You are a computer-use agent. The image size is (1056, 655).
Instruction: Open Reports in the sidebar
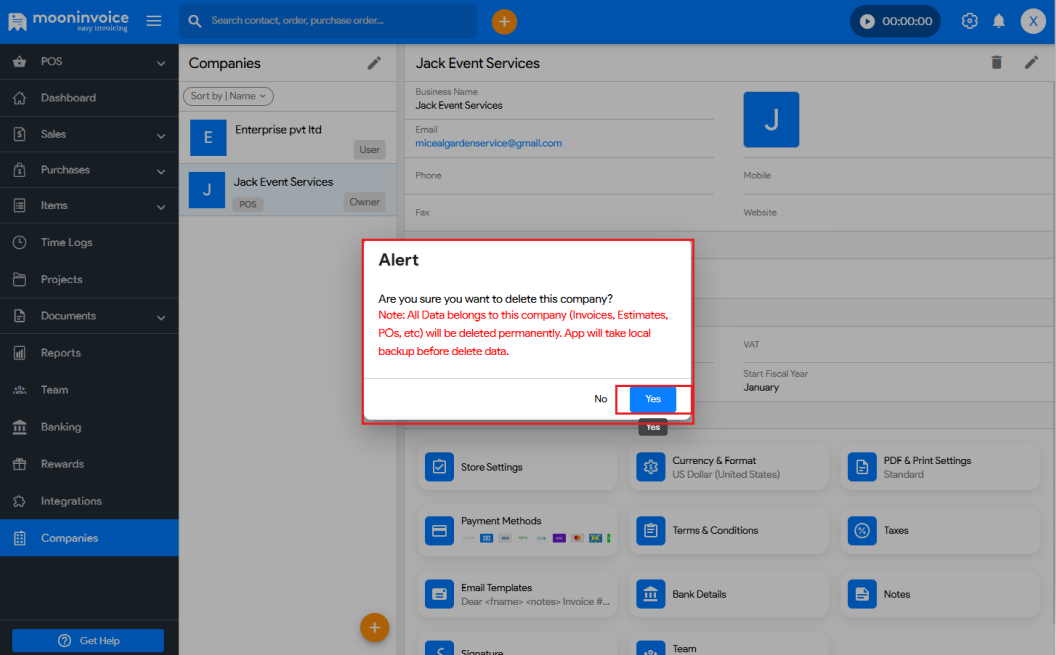point(61,353)
